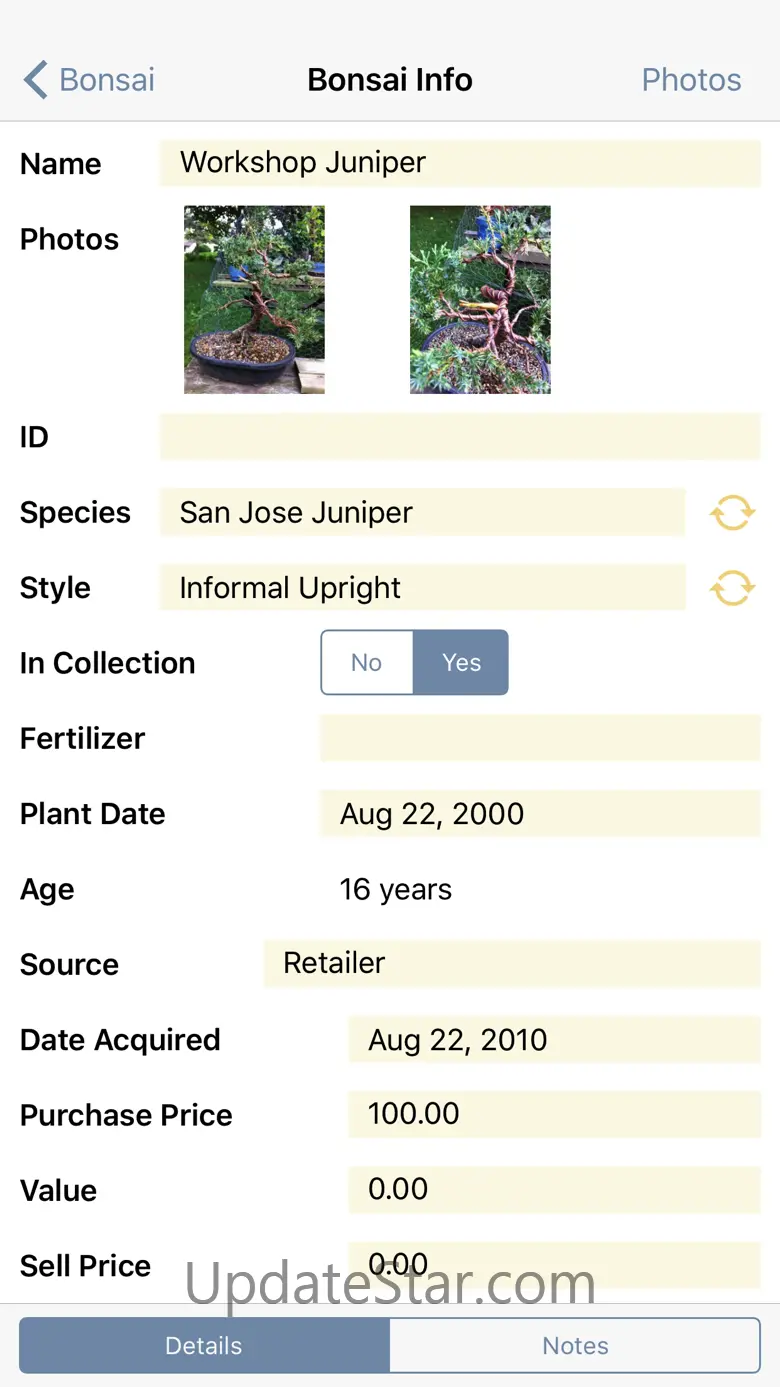The image size is (780, 1387).
Task: Tap the empty Fertilizer field
Action: (540, 738)
